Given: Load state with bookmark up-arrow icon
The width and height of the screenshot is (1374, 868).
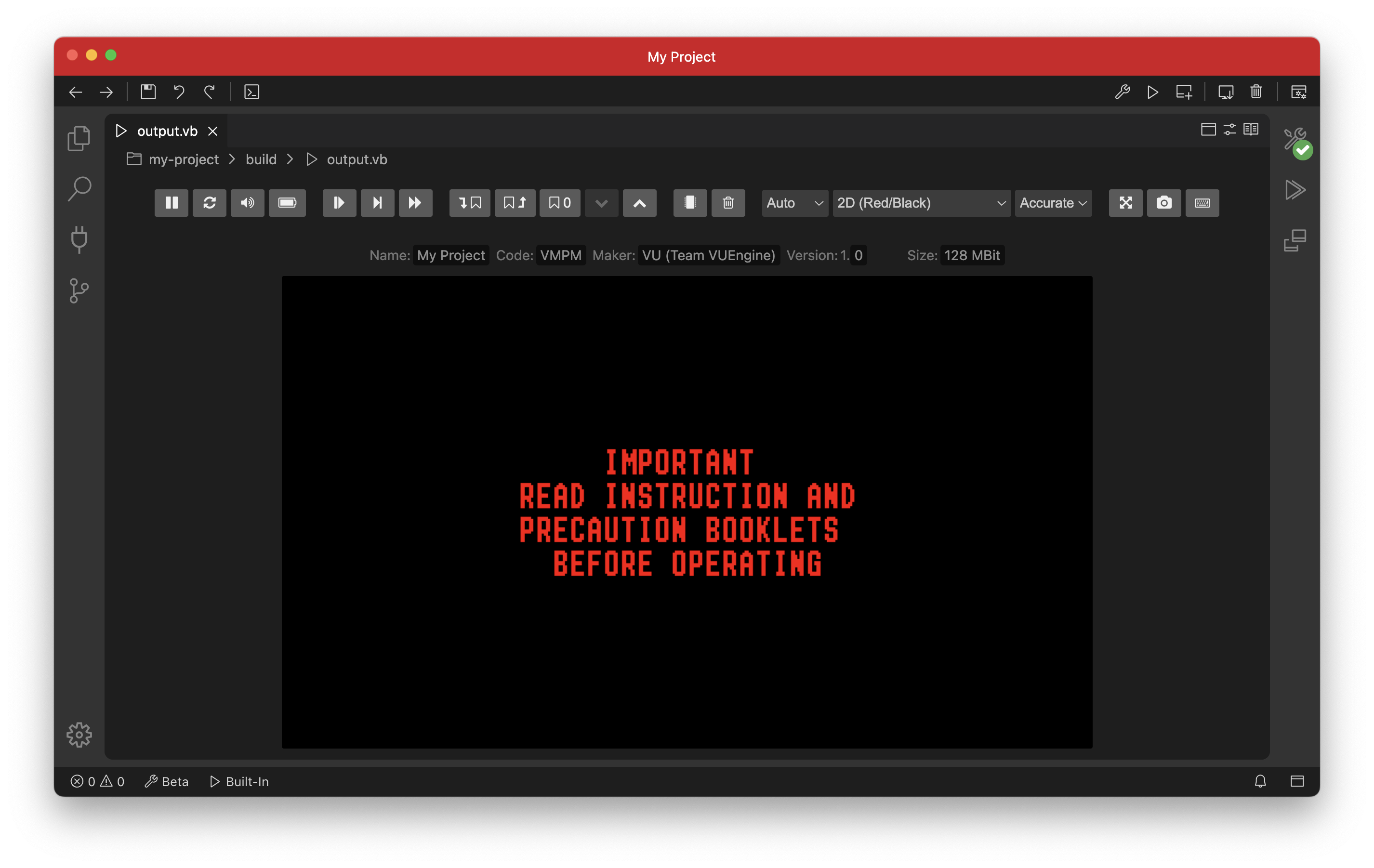Looking at the screenshot, I should (x=515, y=203).
